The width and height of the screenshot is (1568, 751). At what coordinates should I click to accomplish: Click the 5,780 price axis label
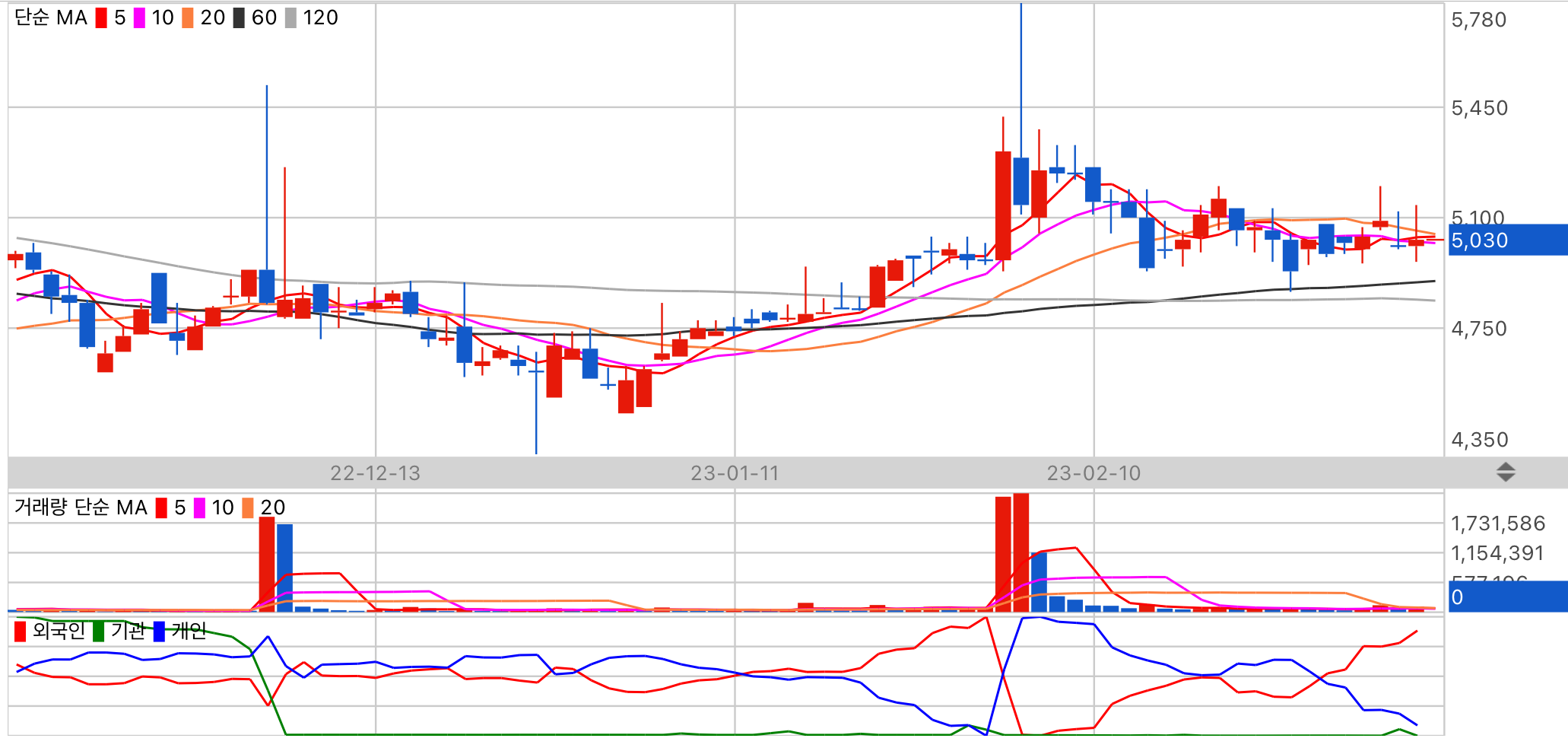(1479, 20)
